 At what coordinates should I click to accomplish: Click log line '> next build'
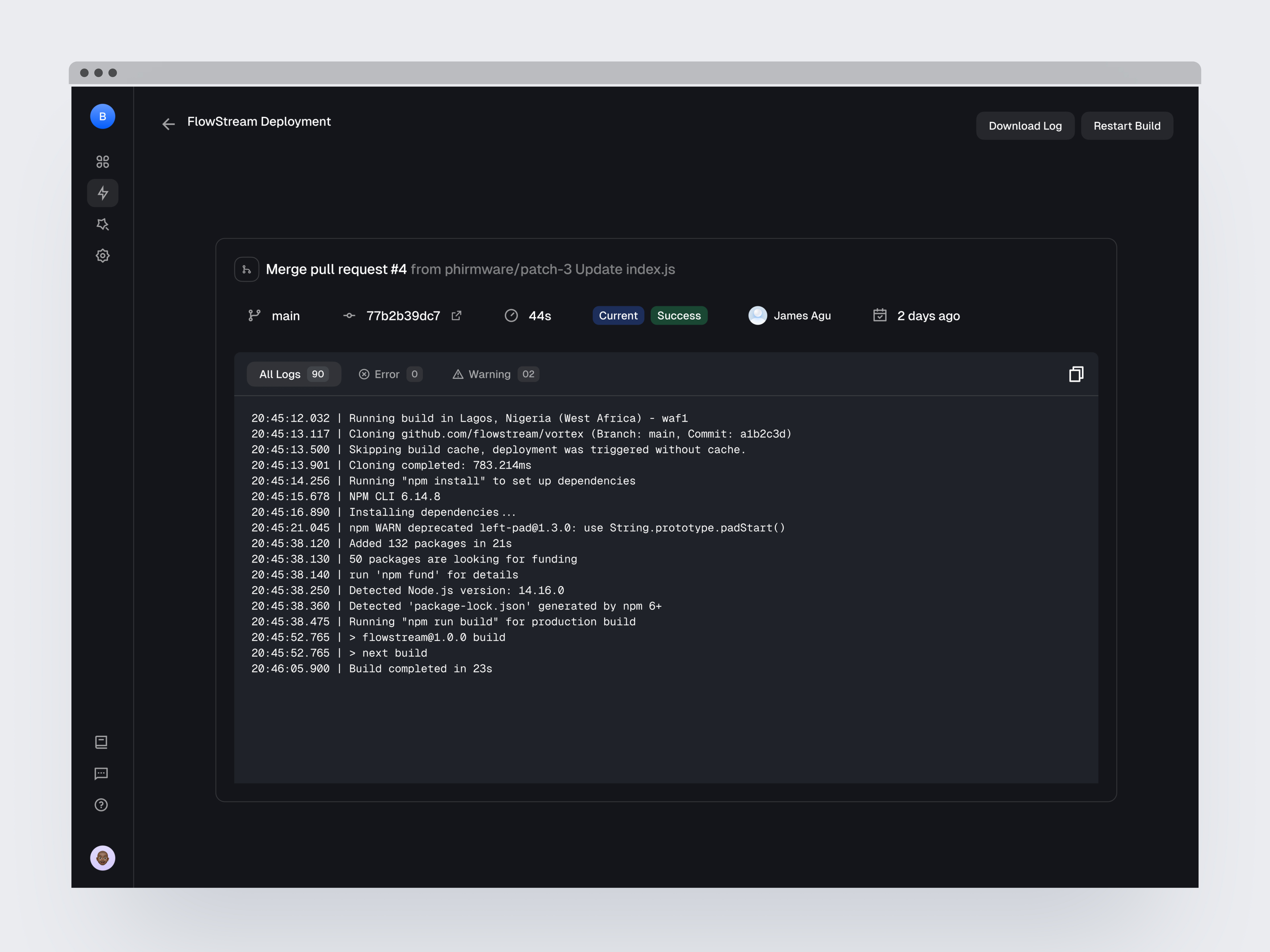[339, 653]
